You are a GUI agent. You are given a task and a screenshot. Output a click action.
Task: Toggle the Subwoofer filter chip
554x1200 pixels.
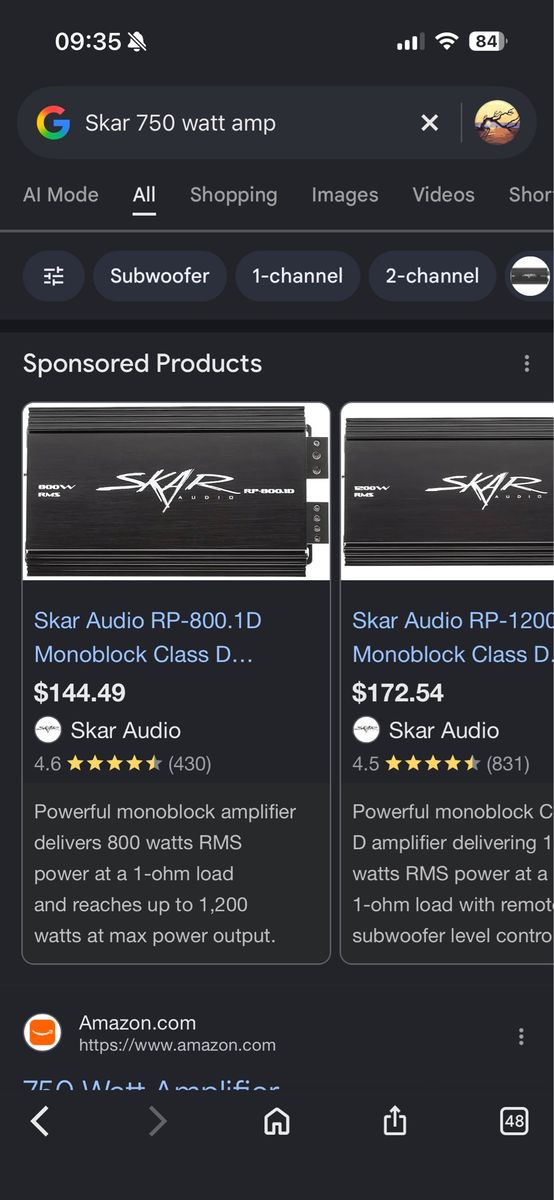(160, 276)
